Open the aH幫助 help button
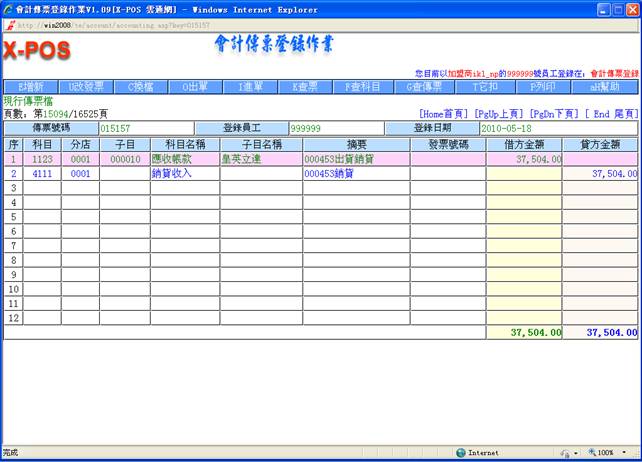Viewport: 642px width, 462px height. 605,87
